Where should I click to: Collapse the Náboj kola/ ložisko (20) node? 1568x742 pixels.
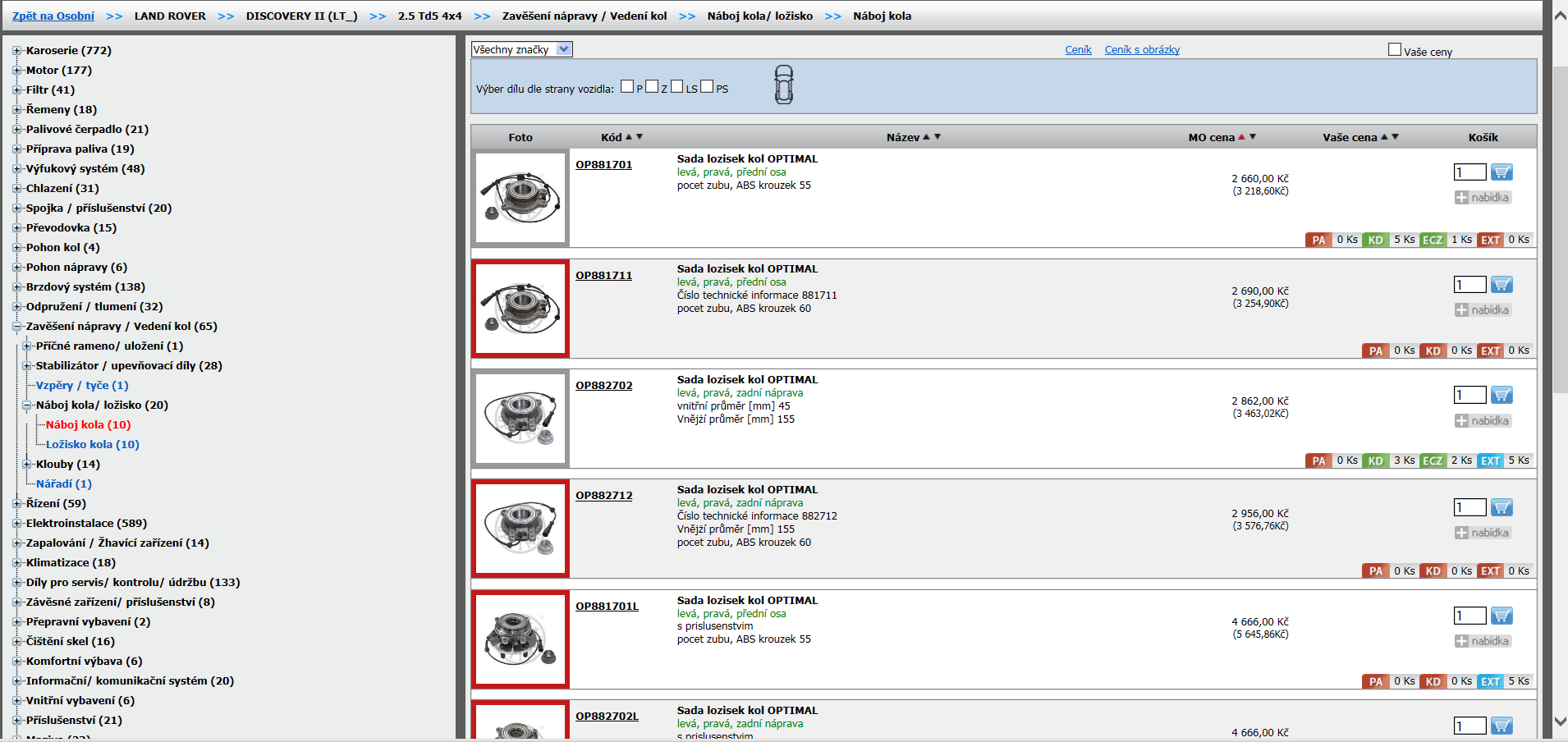click(x=27, y=405)
